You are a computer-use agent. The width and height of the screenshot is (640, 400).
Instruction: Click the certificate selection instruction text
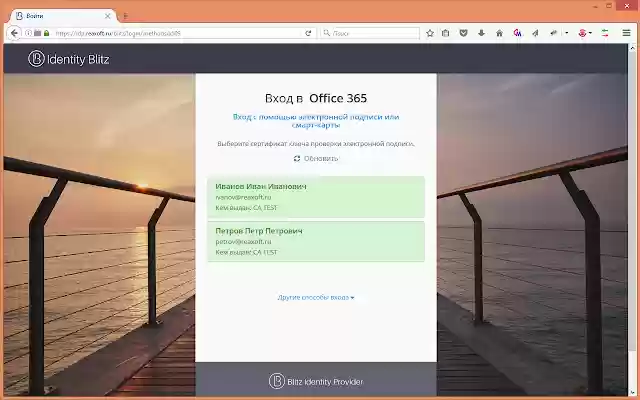(316, 144)
